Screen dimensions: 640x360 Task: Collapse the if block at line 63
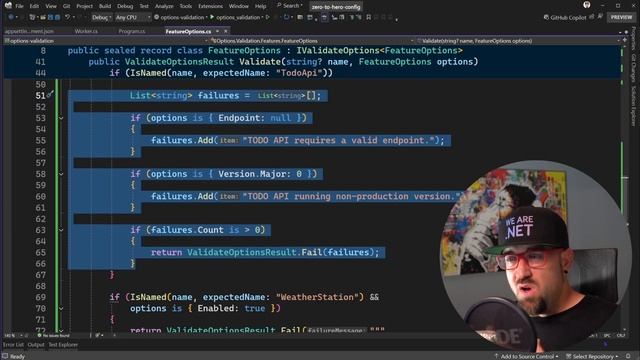click(x=61, y=230)
